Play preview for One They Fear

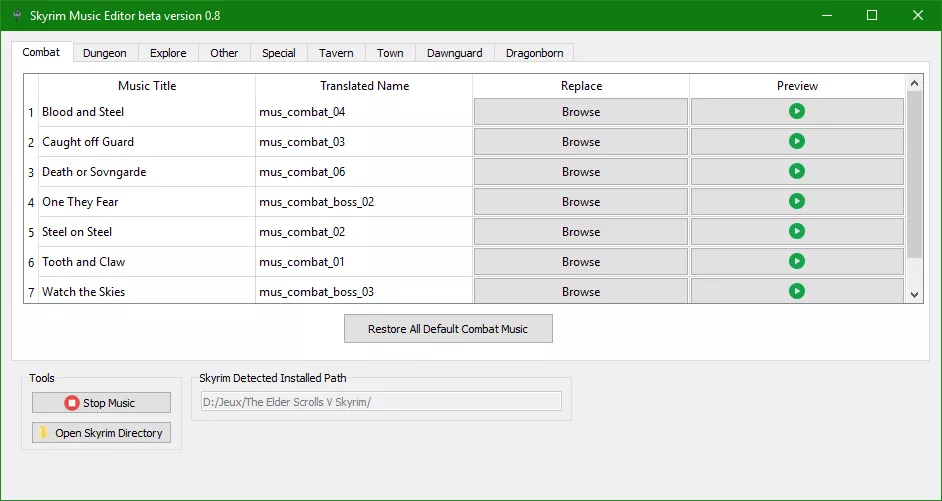797,202
